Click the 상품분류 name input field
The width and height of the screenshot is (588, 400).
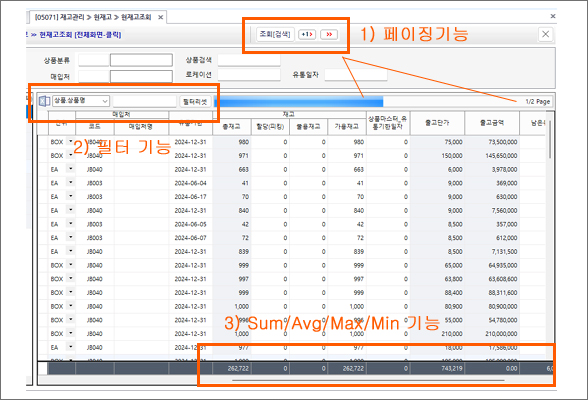pyautogui.click(x=141, y=60)
